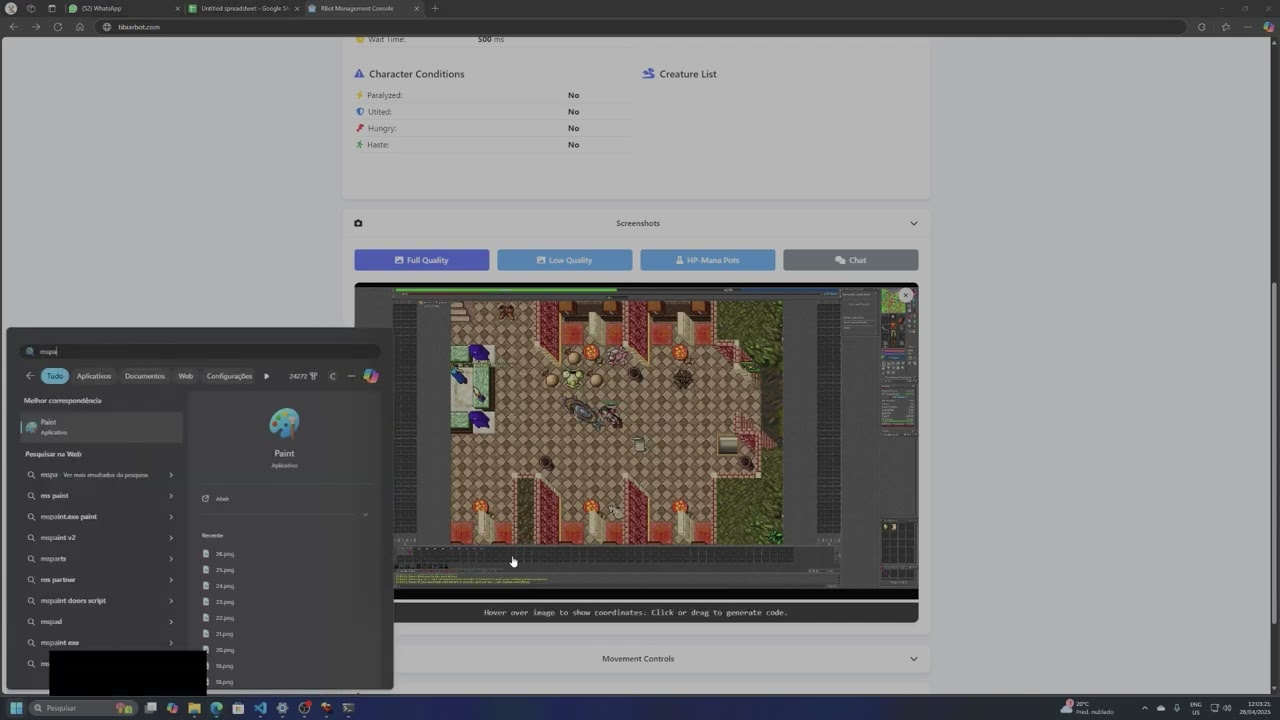Close the game screenshot preview with X

[x=906, y=295]
